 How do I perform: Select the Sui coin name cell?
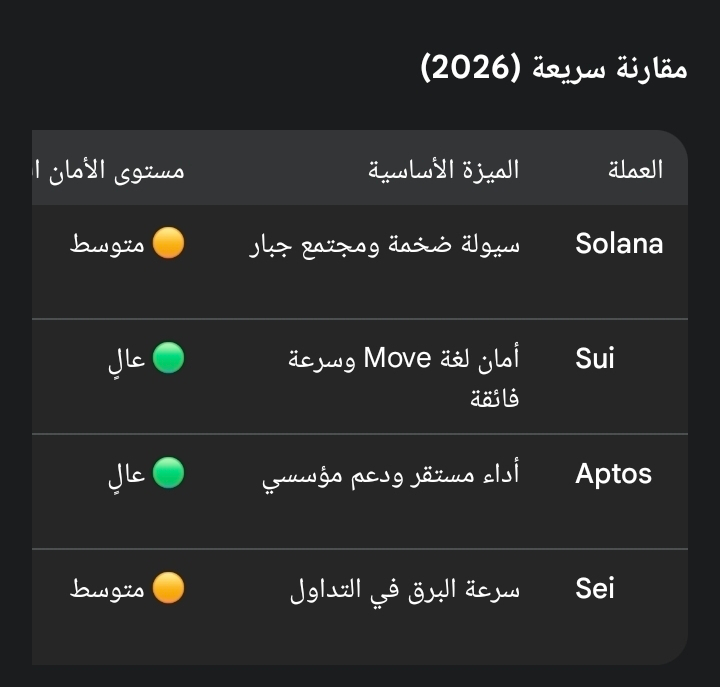595,359
